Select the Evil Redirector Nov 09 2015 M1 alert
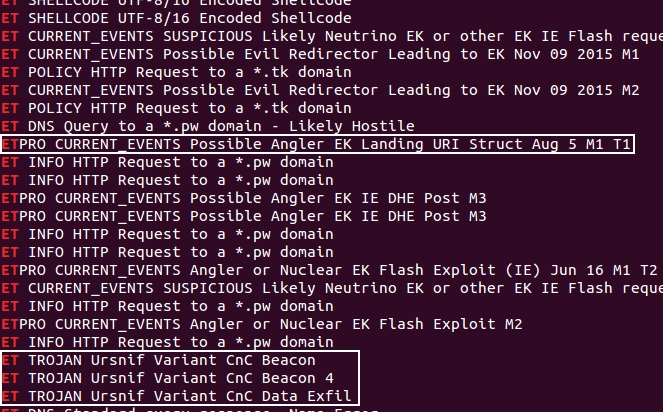 [x=320, y=54]
